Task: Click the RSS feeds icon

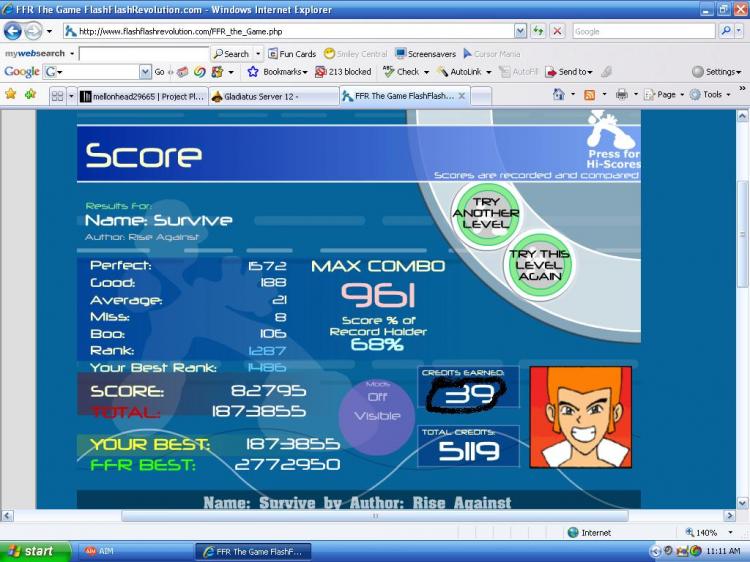Action: click(590, 95)
